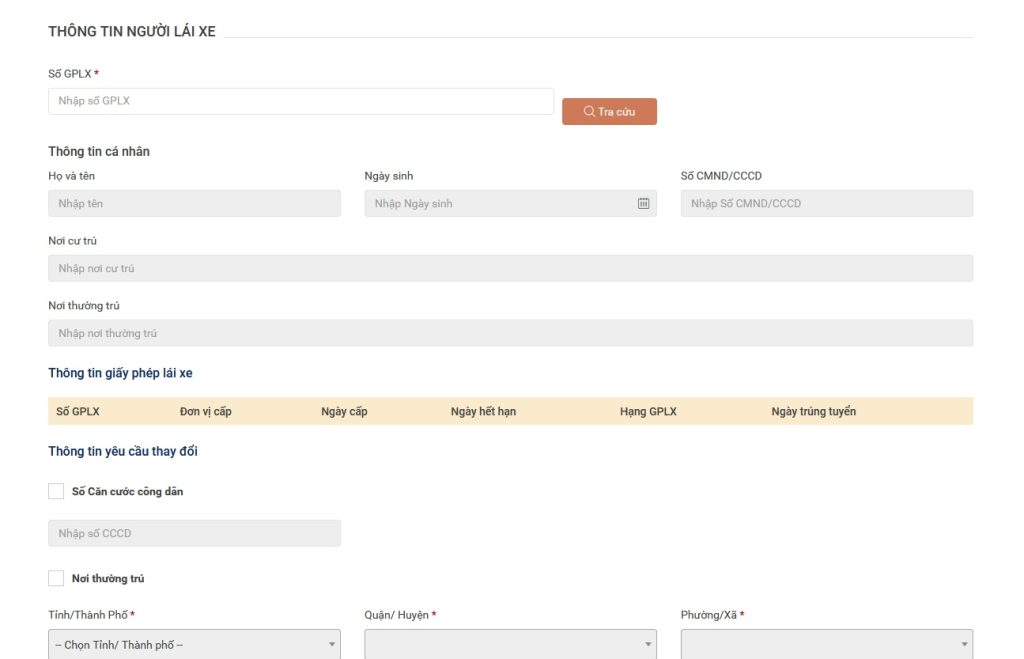Click the Ngày hết hạn column header
Screen dimensions: 1024x659
click(x=483, y=412)
